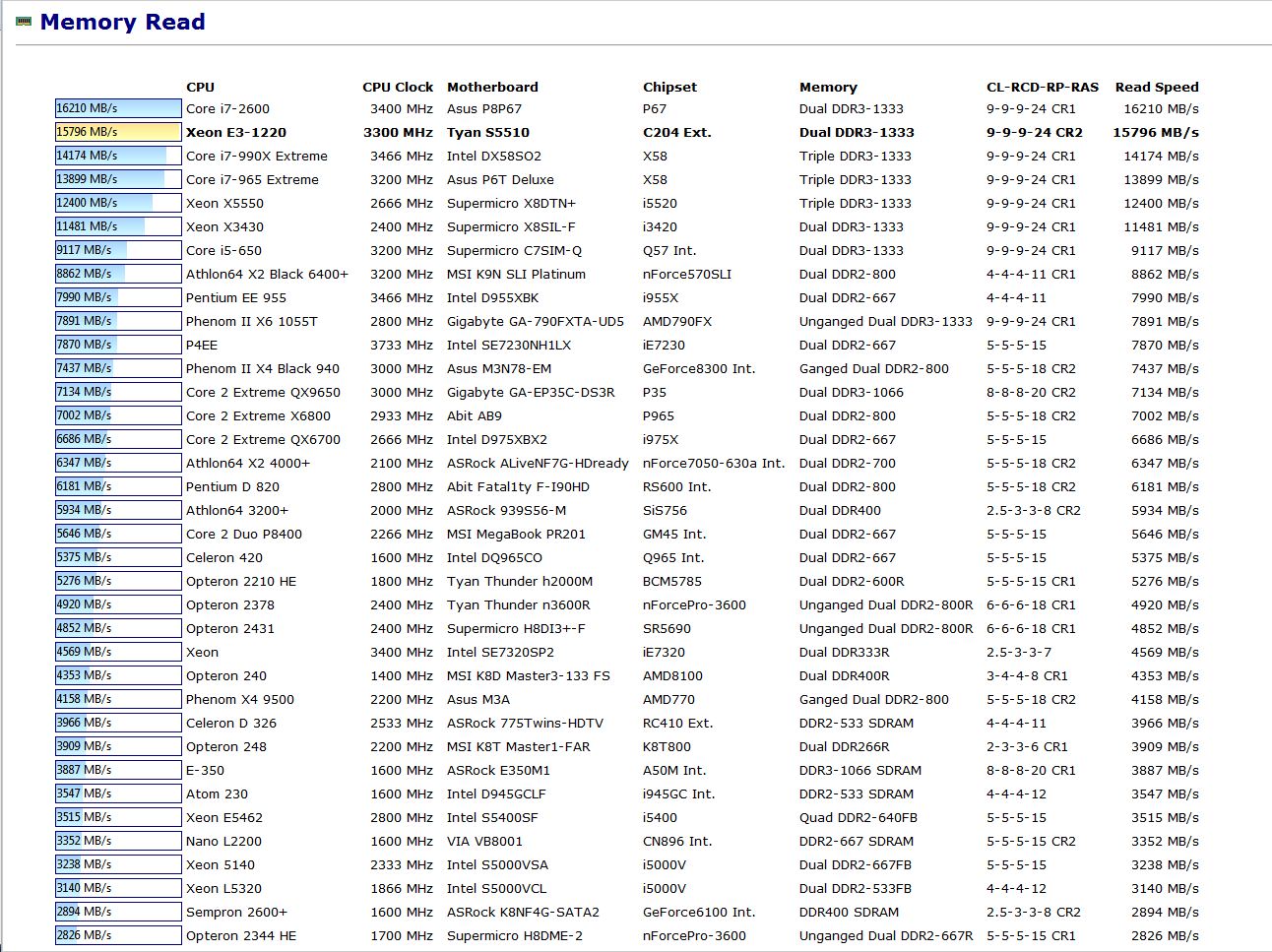Click the 9-9-9-24 CR2 timing cell

pyautogui.click(x=1035, y=133)
